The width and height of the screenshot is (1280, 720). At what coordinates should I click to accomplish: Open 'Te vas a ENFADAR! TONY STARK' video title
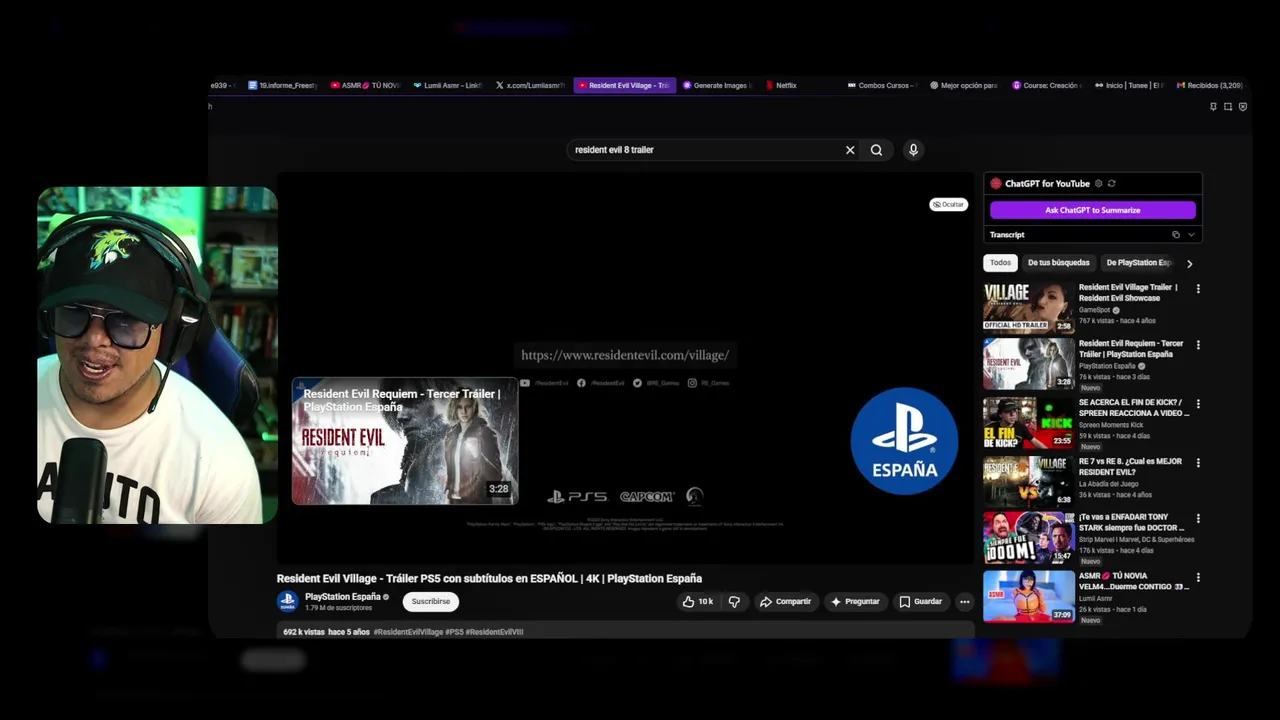click(1131, 522)
